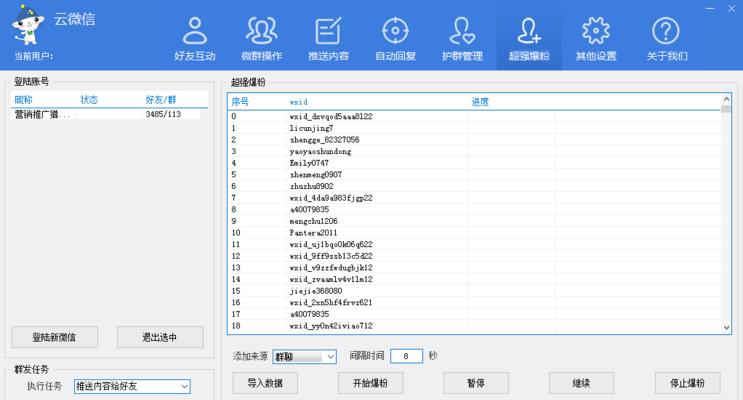Click the 昵称 column header
This screenshot has width=743, height=400.
click(23, 100)
